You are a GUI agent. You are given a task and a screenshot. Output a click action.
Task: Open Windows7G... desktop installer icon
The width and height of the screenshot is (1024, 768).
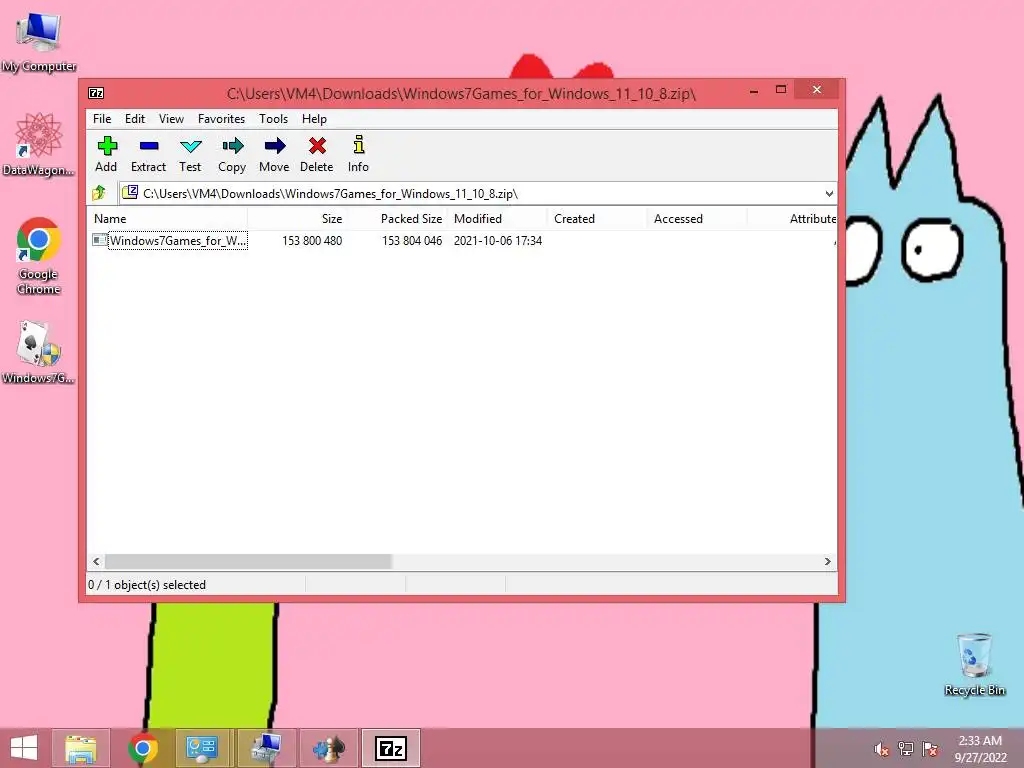[39, 351]
